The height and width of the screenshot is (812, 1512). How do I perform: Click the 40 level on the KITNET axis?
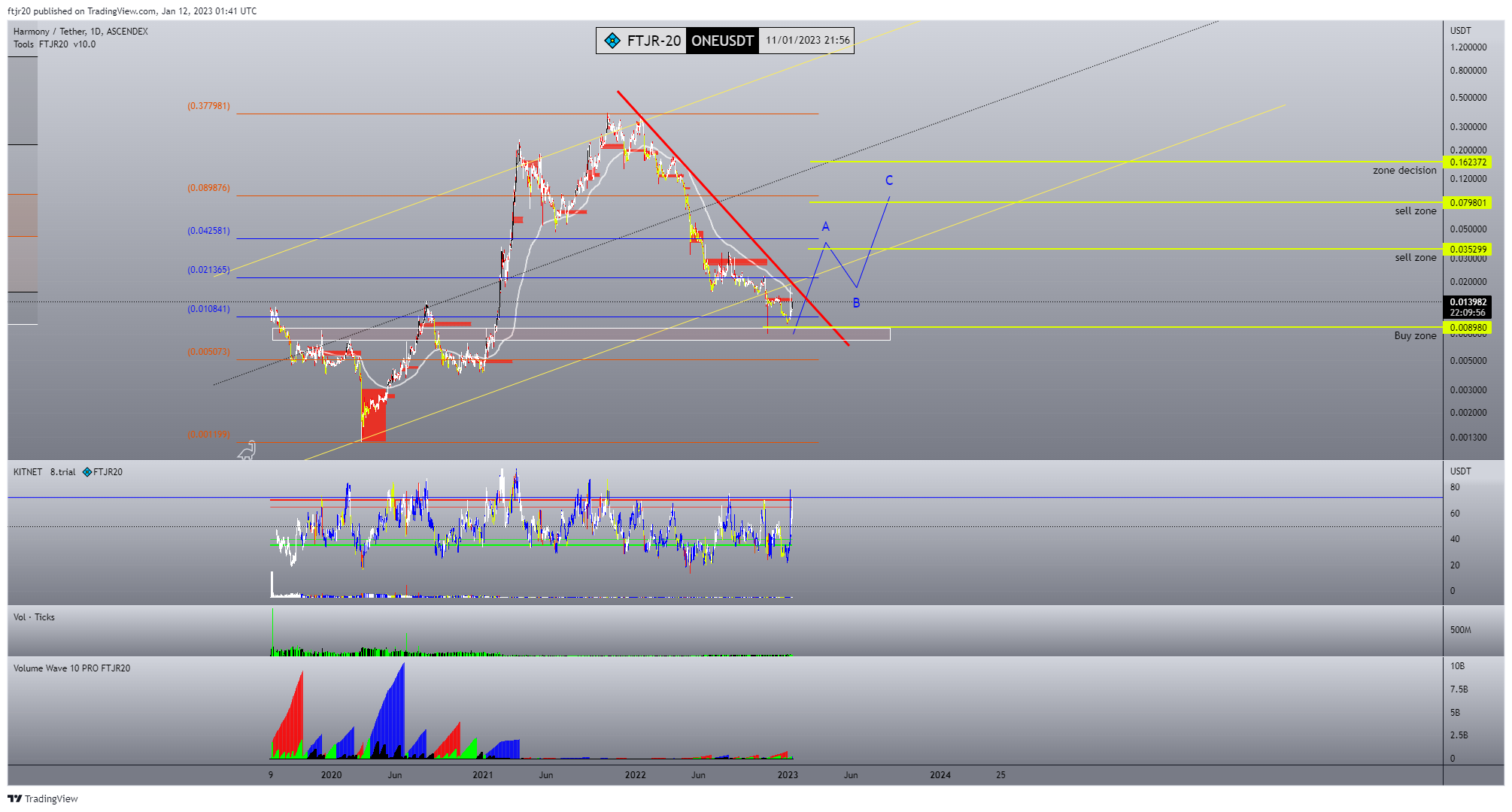[1455, 539]
